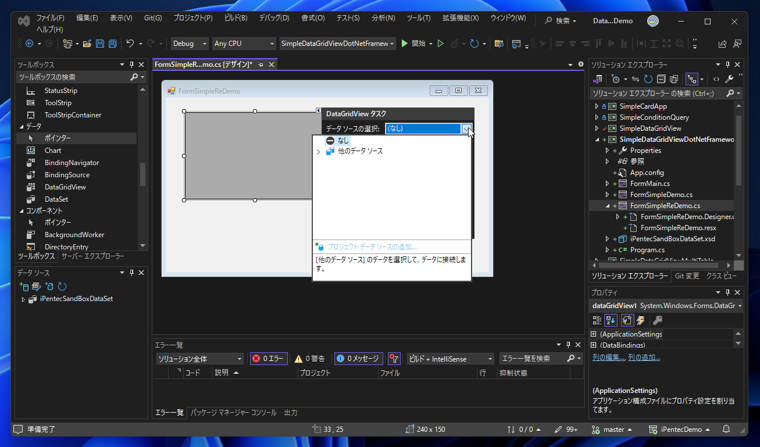Viewport: 760px width, 447px height.
Task: Click the notification bell in status bar
Action: coord(726,429)
